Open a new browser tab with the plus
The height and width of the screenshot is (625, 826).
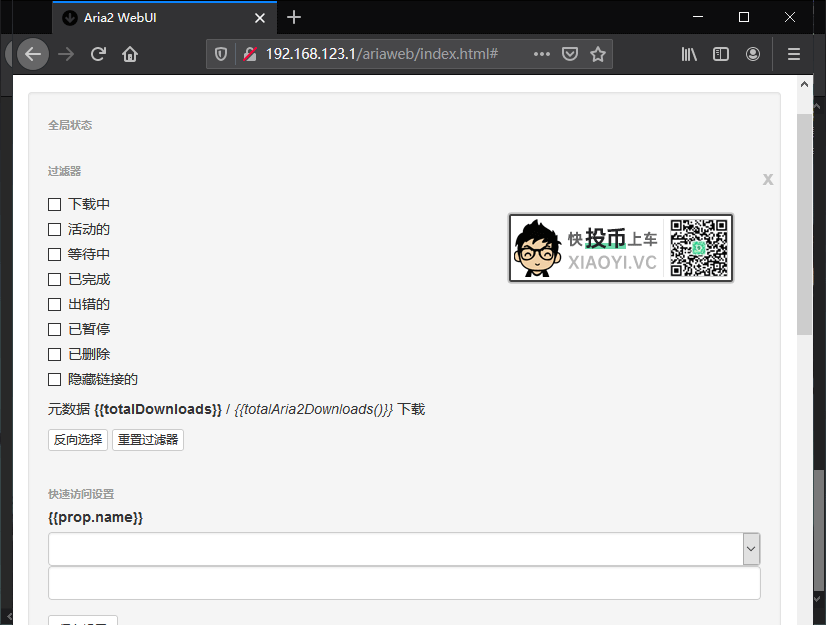293,17
